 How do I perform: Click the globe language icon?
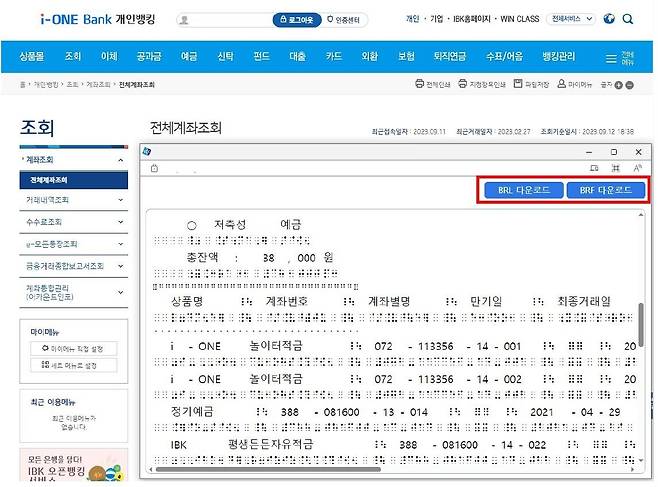pos(609,19)
